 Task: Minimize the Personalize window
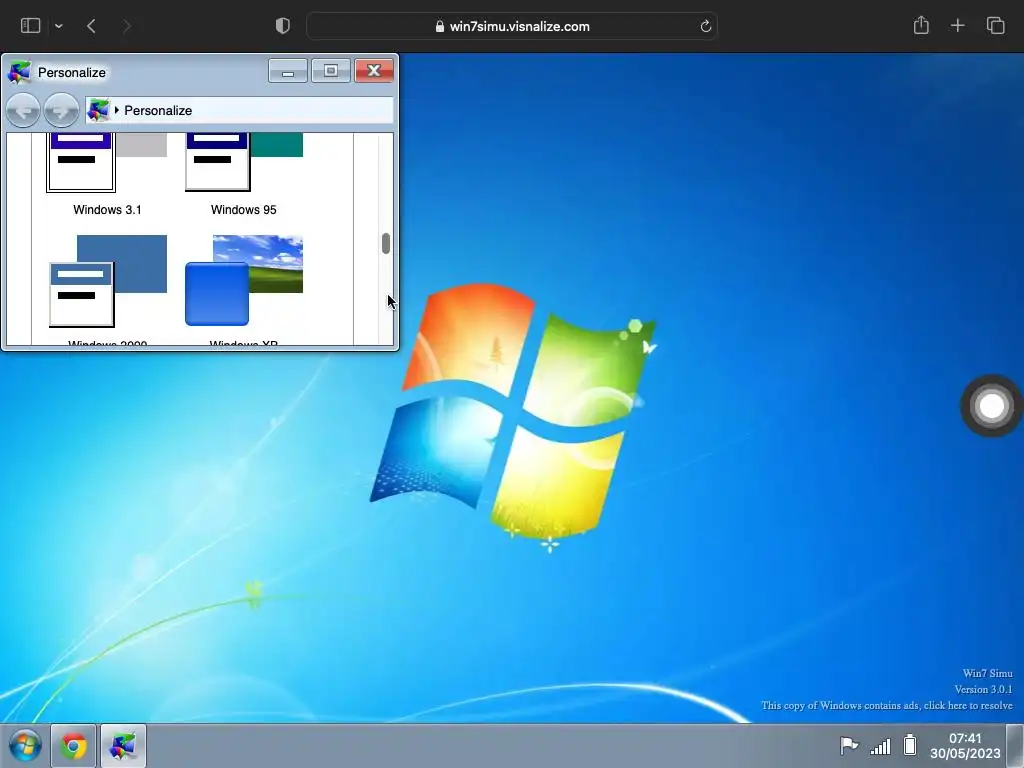pyautogui.click(x=287, y=71)
